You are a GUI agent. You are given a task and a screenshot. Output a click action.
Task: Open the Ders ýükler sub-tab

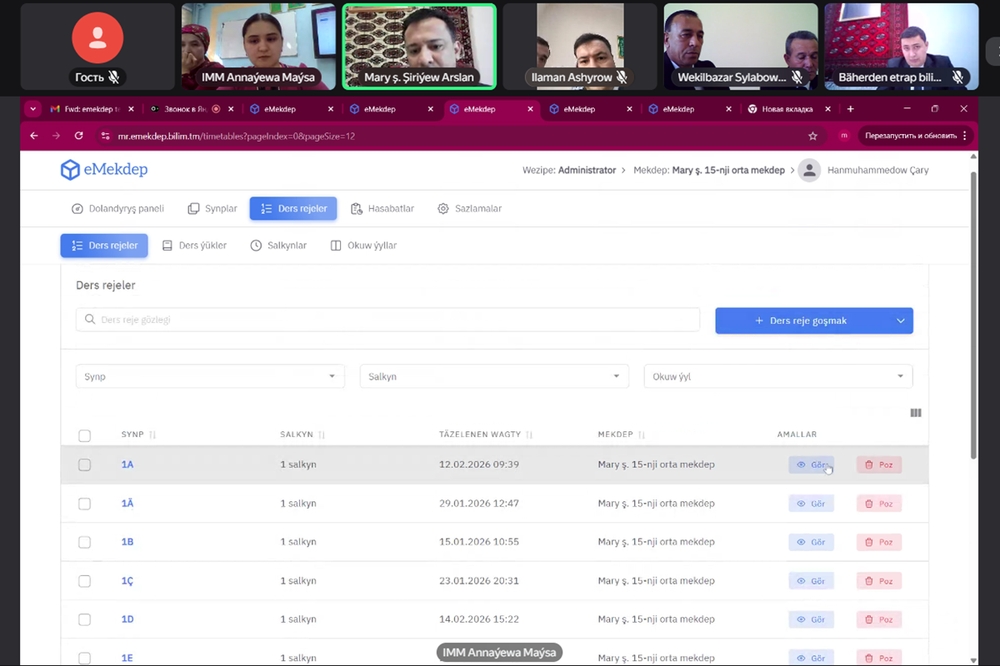[x=194, y=245]
